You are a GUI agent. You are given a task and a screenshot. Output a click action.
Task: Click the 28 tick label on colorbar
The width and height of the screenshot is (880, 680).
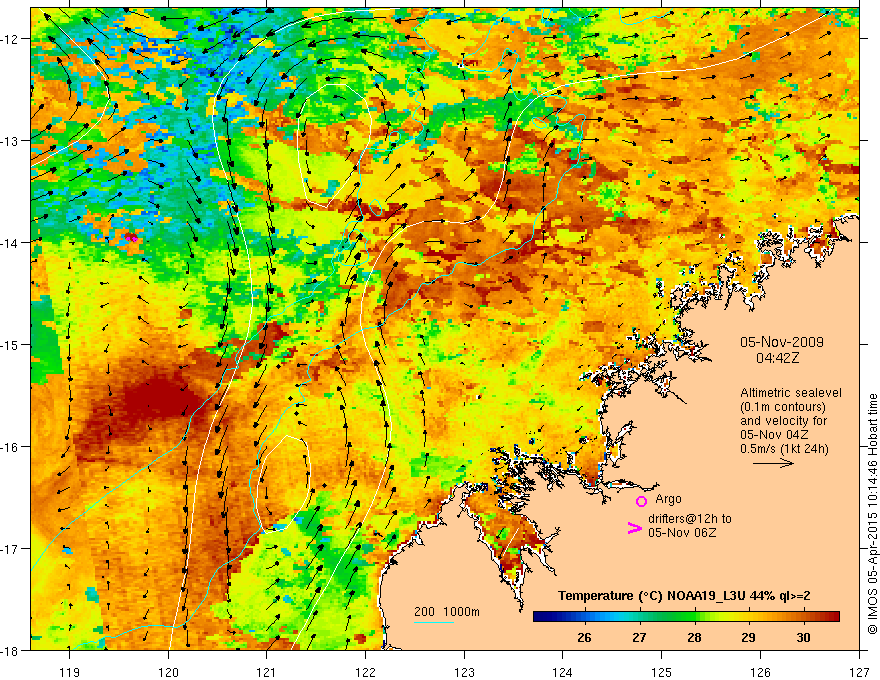tap(694, 637)
